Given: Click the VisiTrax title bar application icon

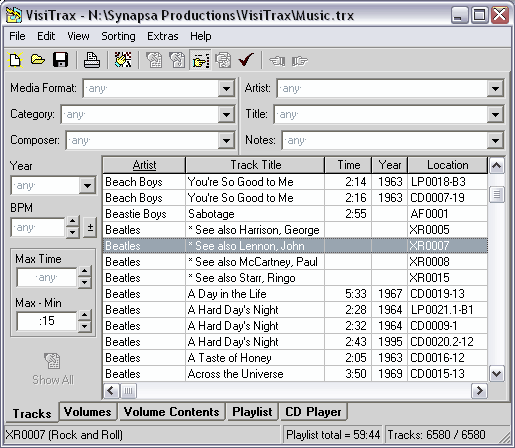Looking at the screenshot, I should pyautogui.click(x=14, y=15).
